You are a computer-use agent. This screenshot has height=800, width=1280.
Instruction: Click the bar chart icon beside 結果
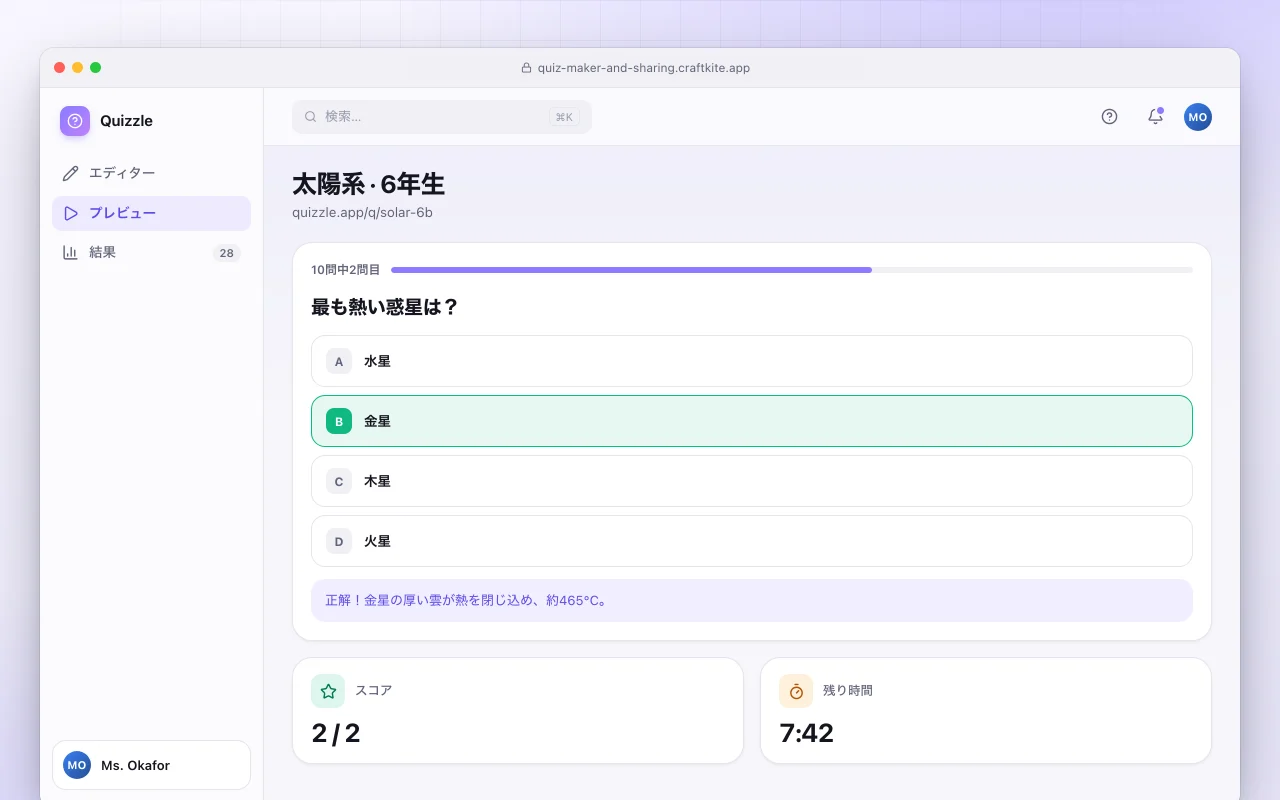click(70, 253)
